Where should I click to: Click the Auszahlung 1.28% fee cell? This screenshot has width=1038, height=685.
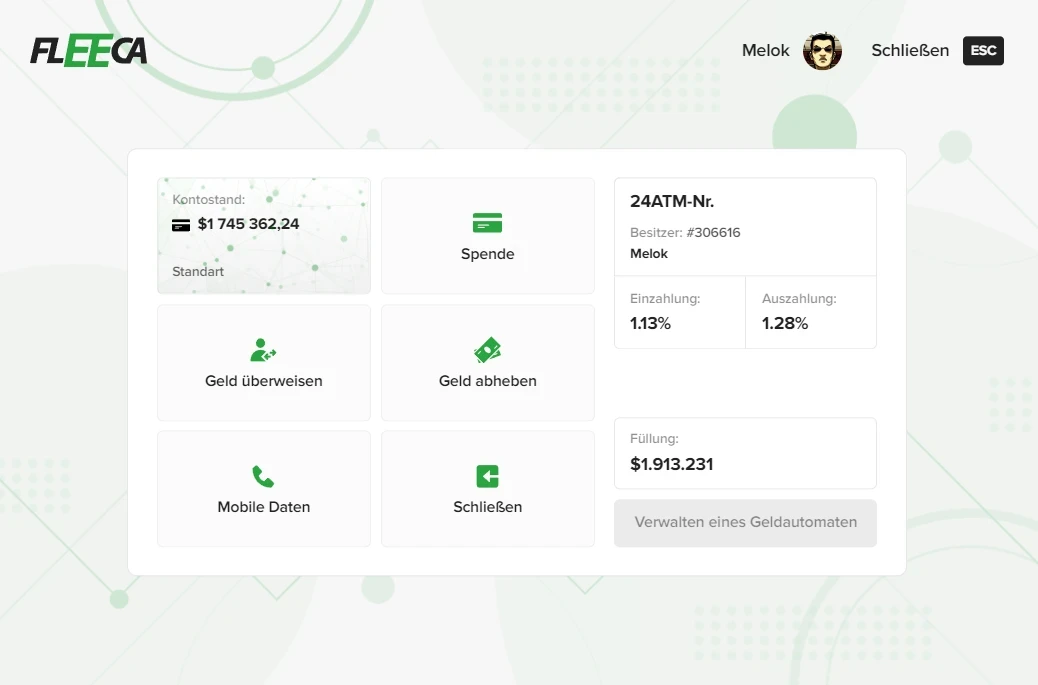[x=810, y=312]
